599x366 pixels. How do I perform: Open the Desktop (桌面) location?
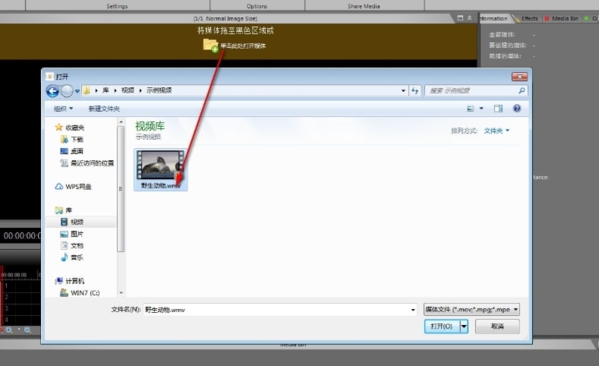coord(72,151)
